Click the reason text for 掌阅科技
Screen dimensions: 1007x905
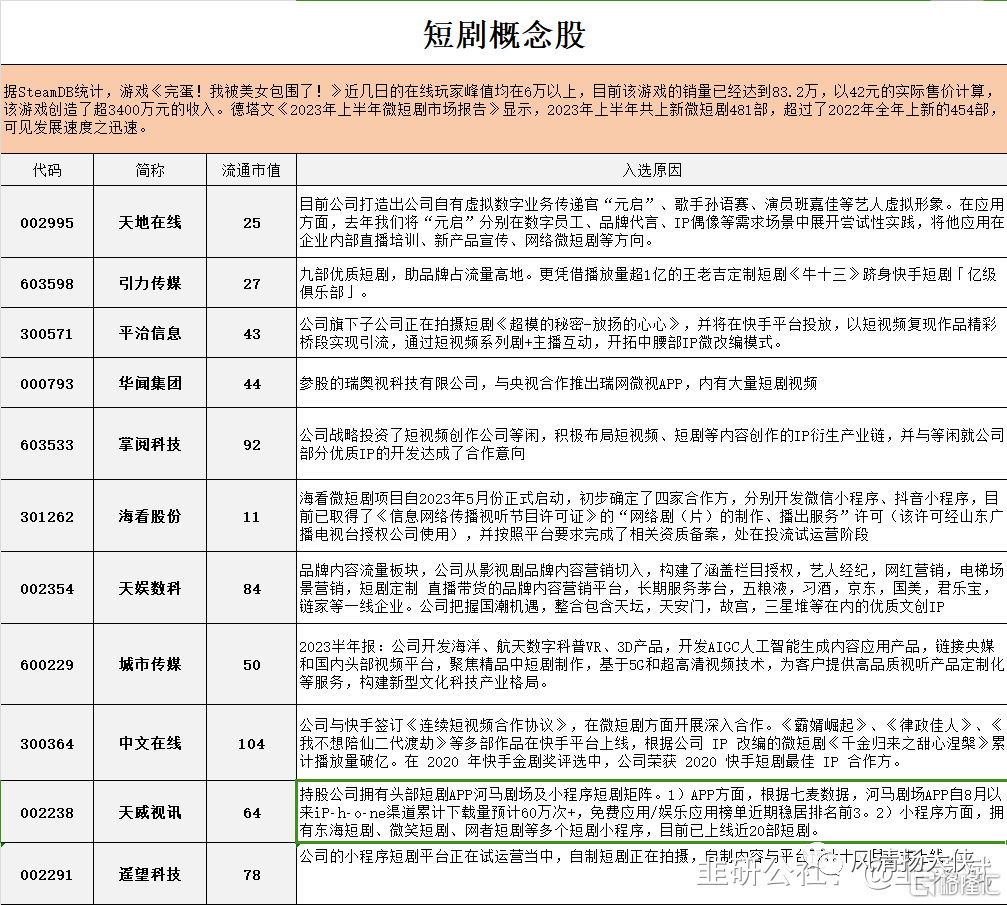tap(651, 444)
